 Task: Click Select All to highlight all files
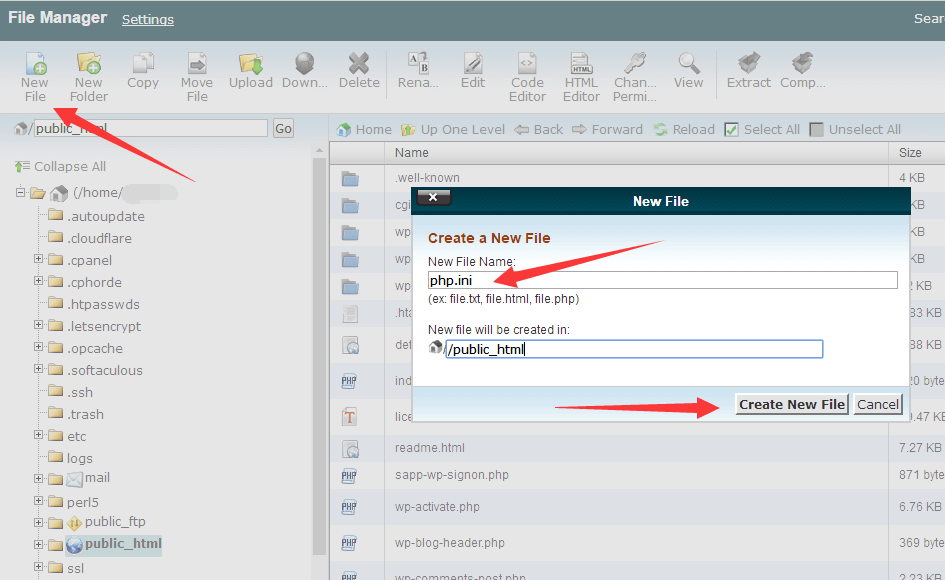point(770,129)
